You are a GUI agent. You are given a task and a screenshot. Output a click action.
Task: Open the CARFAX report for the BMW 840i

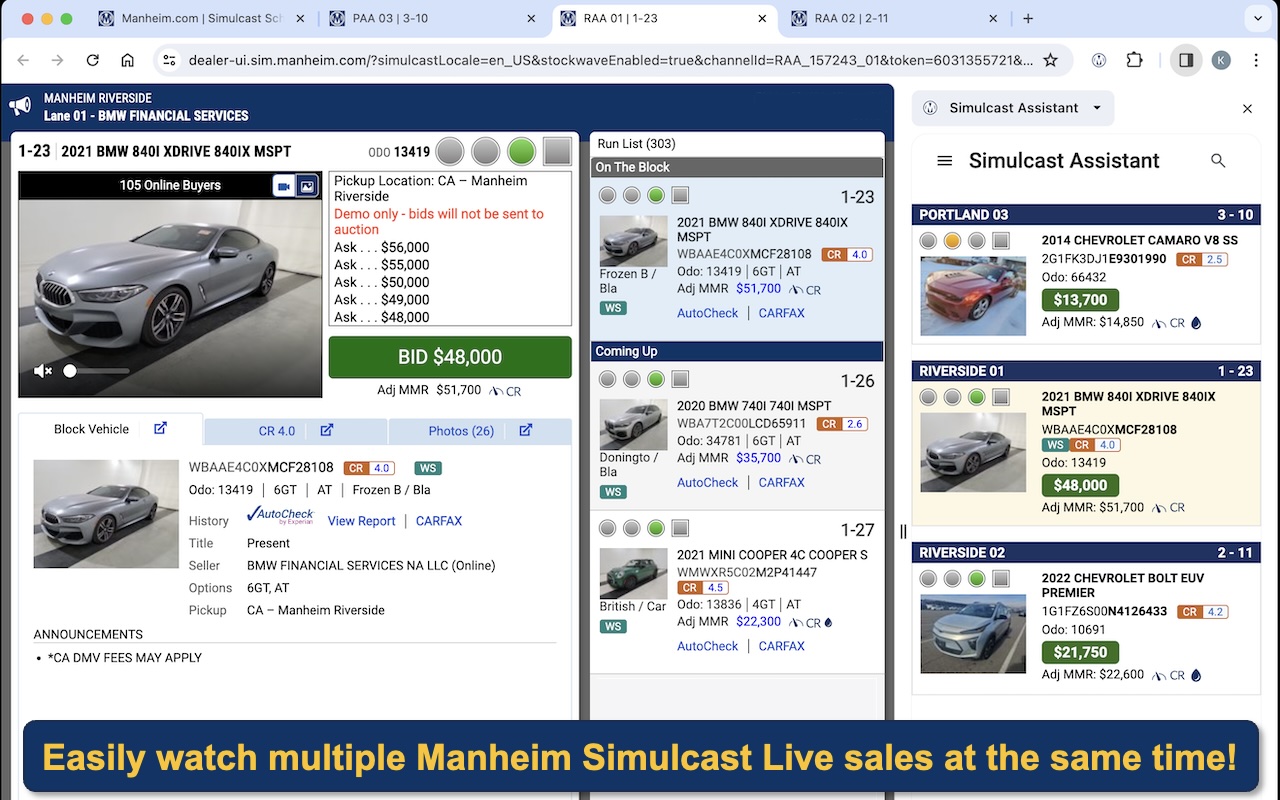[439, 520]
